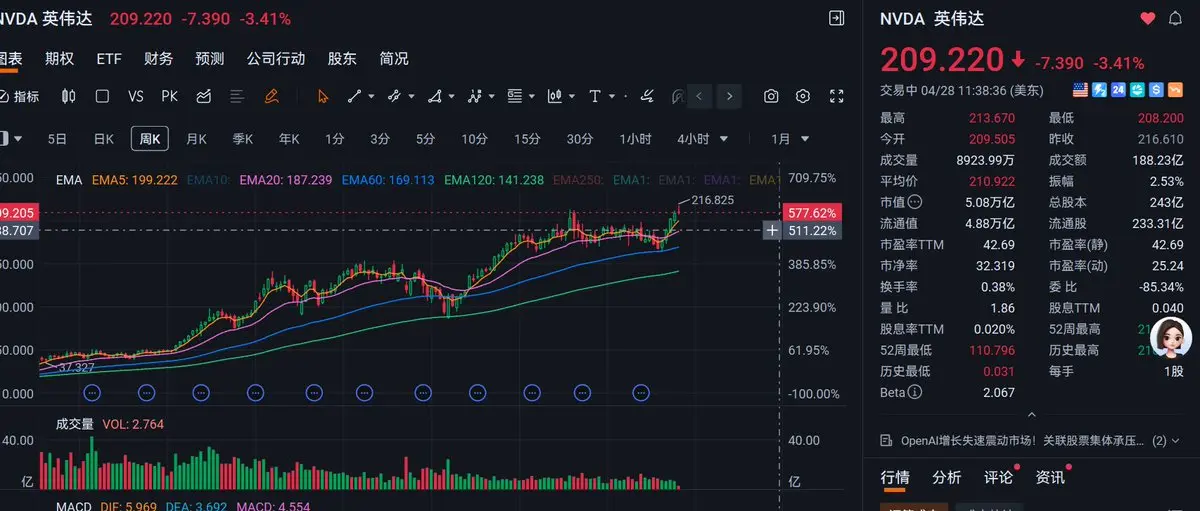Screen dimensions: 1200x511
Task: Click the blue dollar sign badge icon
Action: tap(1156, 90)
